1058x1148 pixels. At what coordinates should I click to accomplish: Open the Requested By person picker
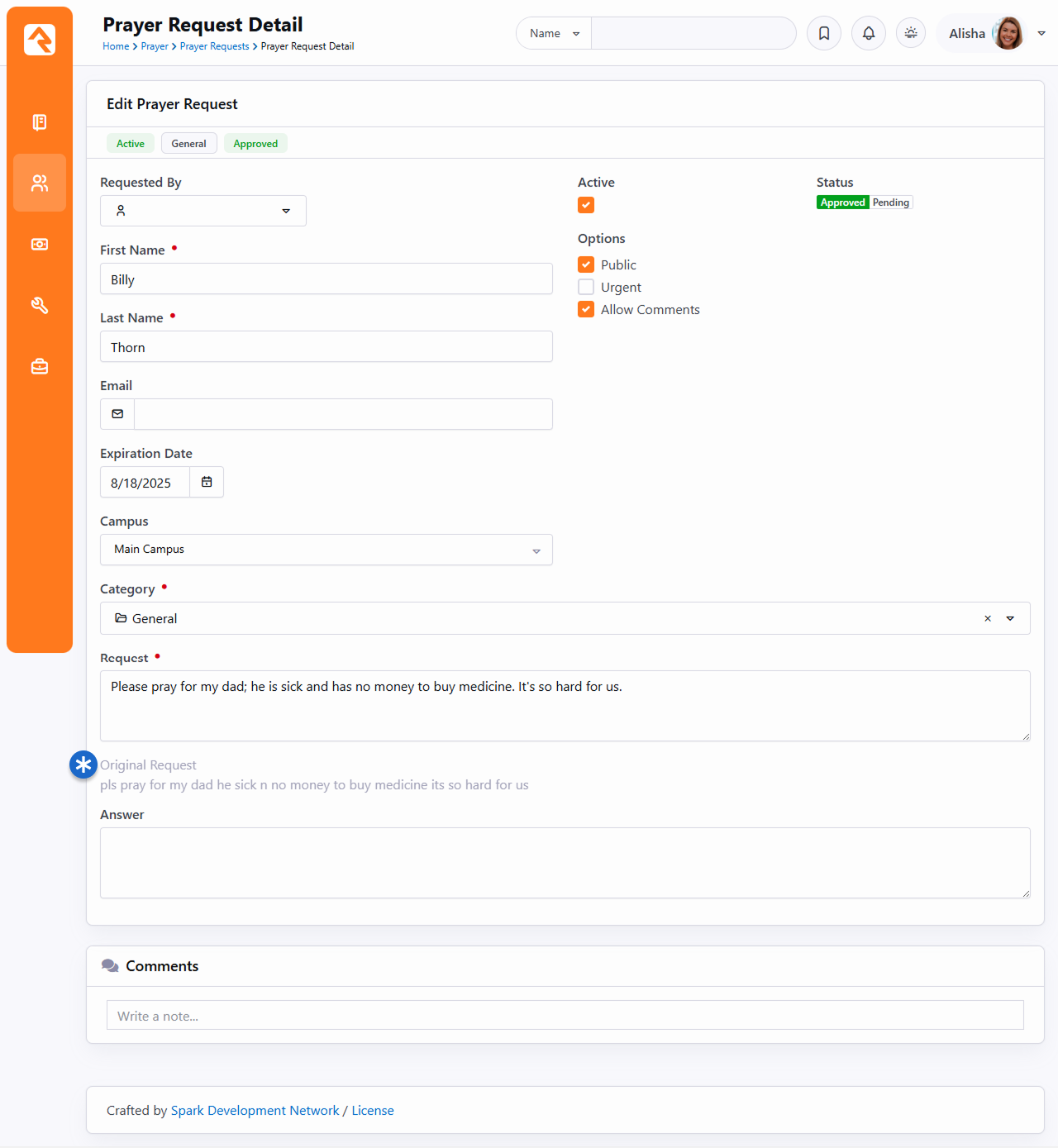click(x=203, y=211)
